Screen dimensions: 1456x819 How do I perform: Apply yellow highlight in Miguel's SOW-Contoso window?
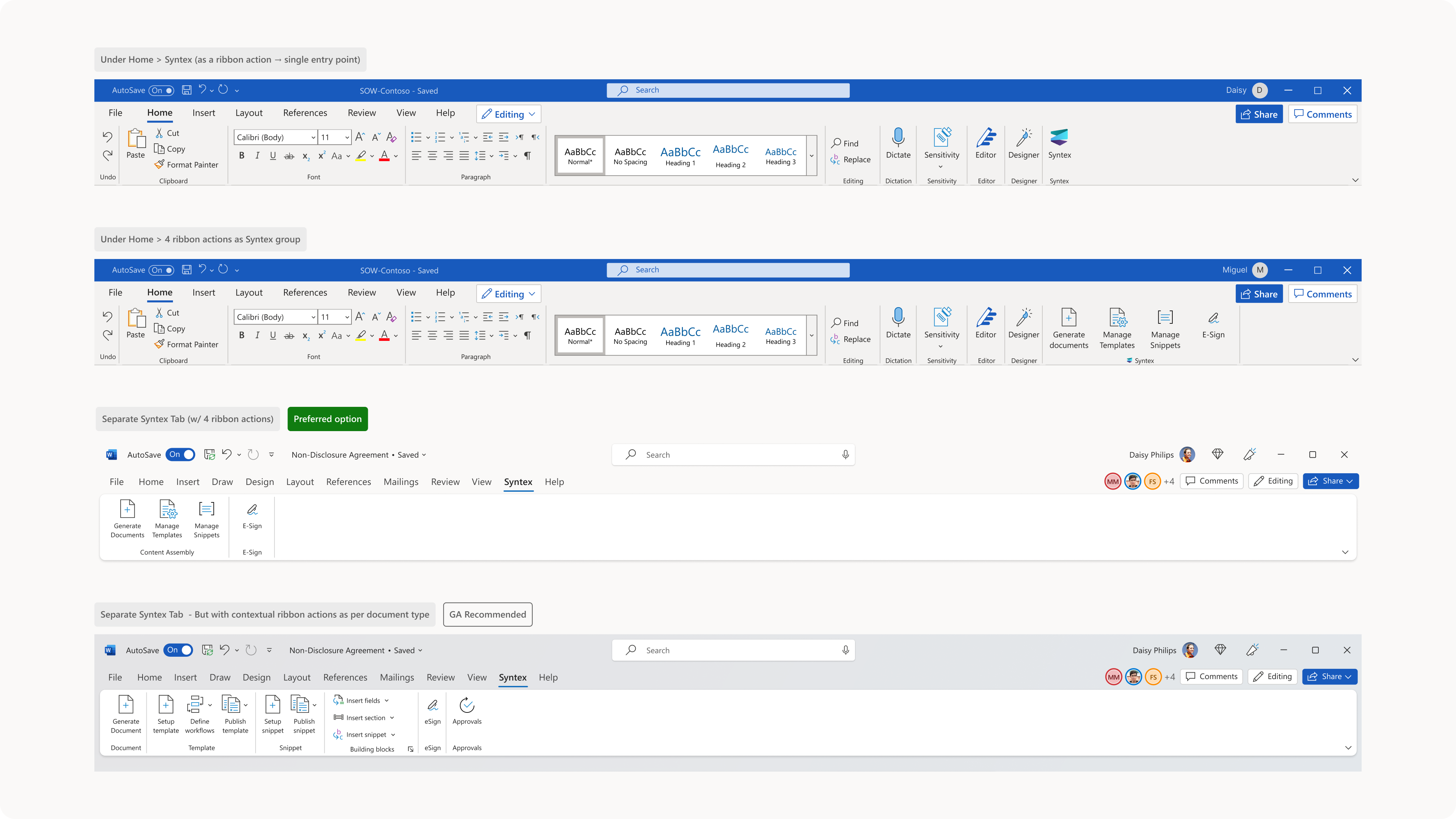click(x=361, y=335)
